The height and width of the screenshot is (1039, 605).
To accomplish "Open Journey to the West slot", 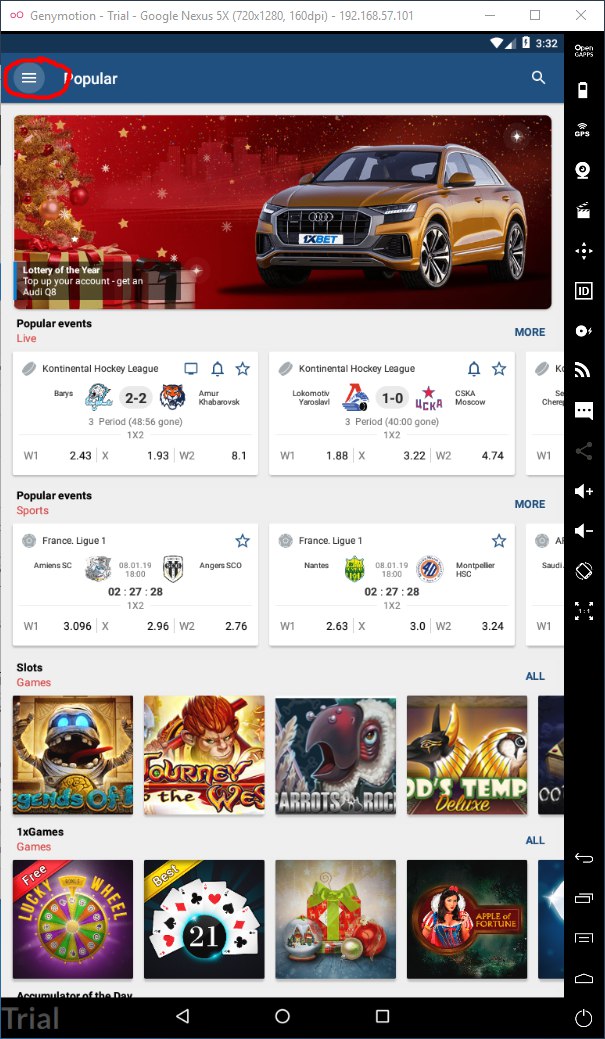I will (204, 755).
